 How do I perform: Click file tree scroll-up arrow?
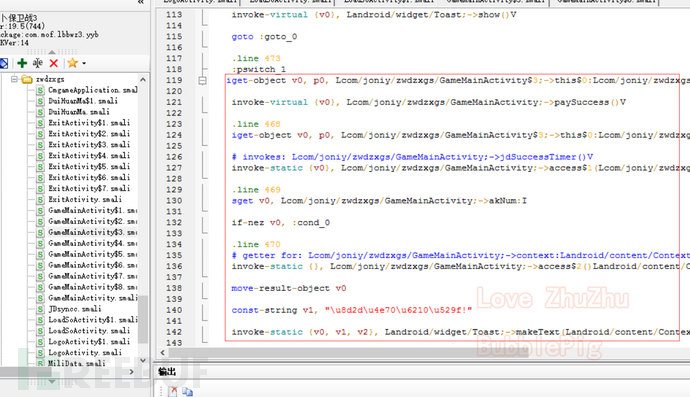pos(143,80)
